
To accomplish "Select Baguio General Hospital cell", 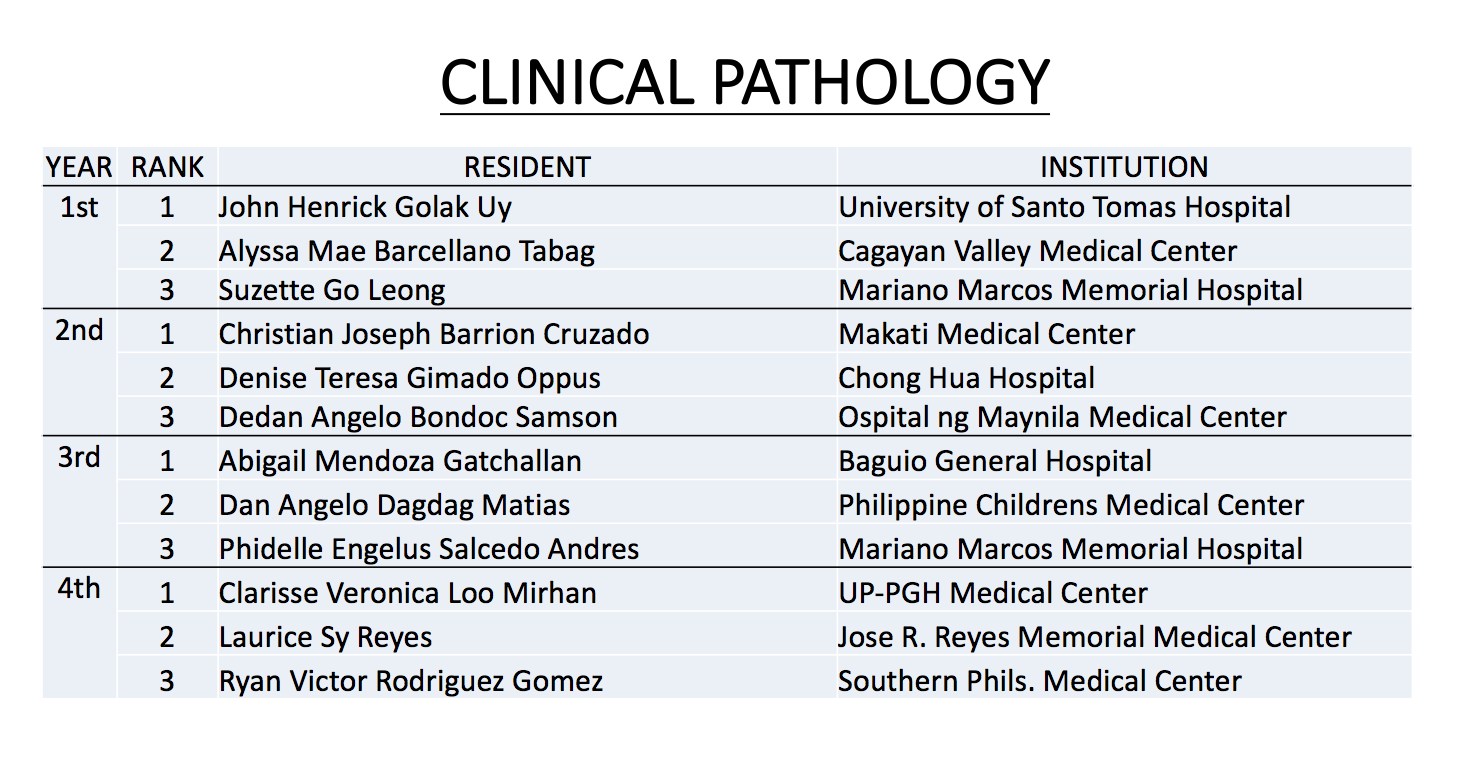I will point(995,461).
